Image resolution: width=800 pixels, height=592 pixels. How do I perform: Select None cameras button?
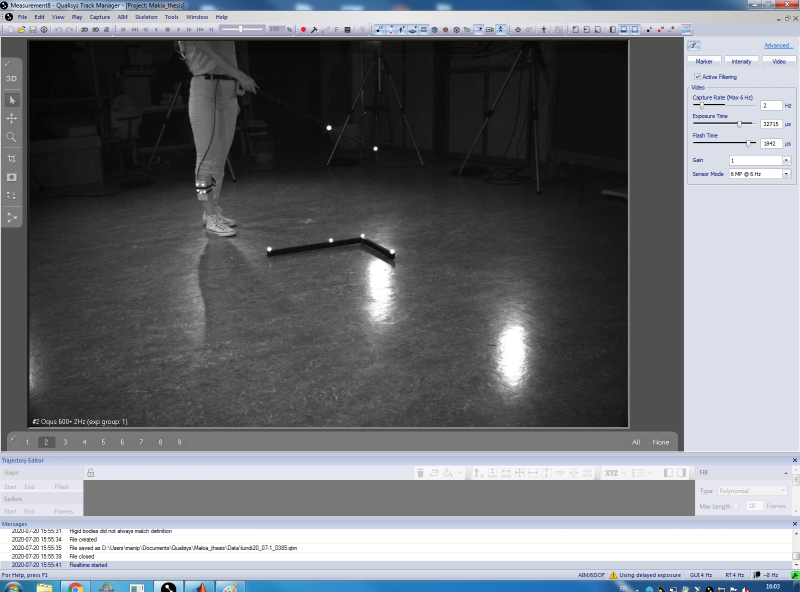(661, 442)
